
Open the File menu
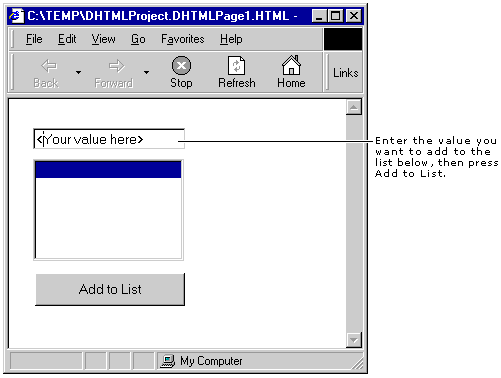tap(34, 39)
